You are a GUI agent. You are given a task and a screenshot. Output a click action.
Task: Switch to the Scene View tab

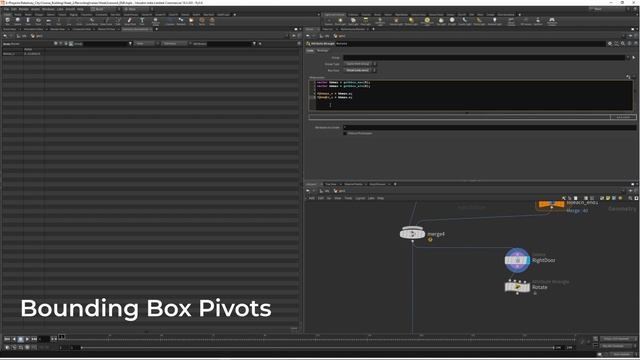[10, 29]
